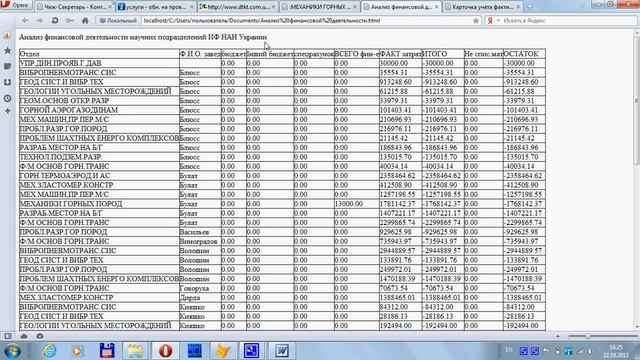
Task: Go back with the browser Back arrow
Action: click(25, 20)
